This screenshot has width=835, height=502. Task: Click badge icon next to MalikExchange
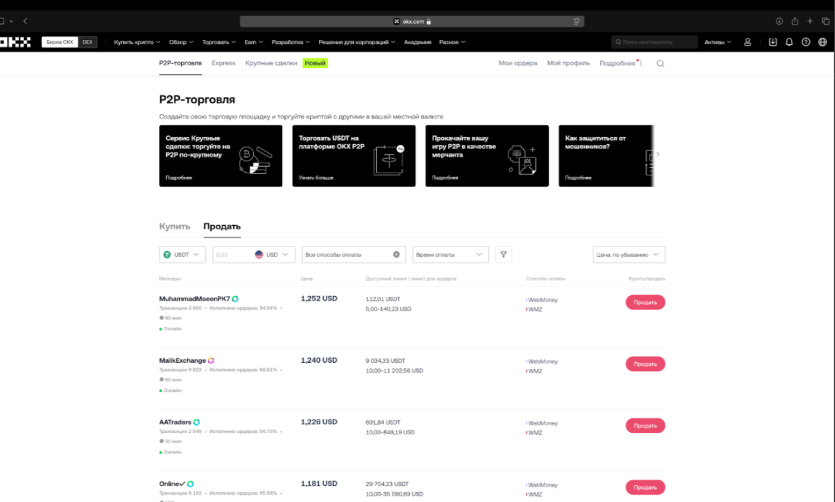[211, 360]
